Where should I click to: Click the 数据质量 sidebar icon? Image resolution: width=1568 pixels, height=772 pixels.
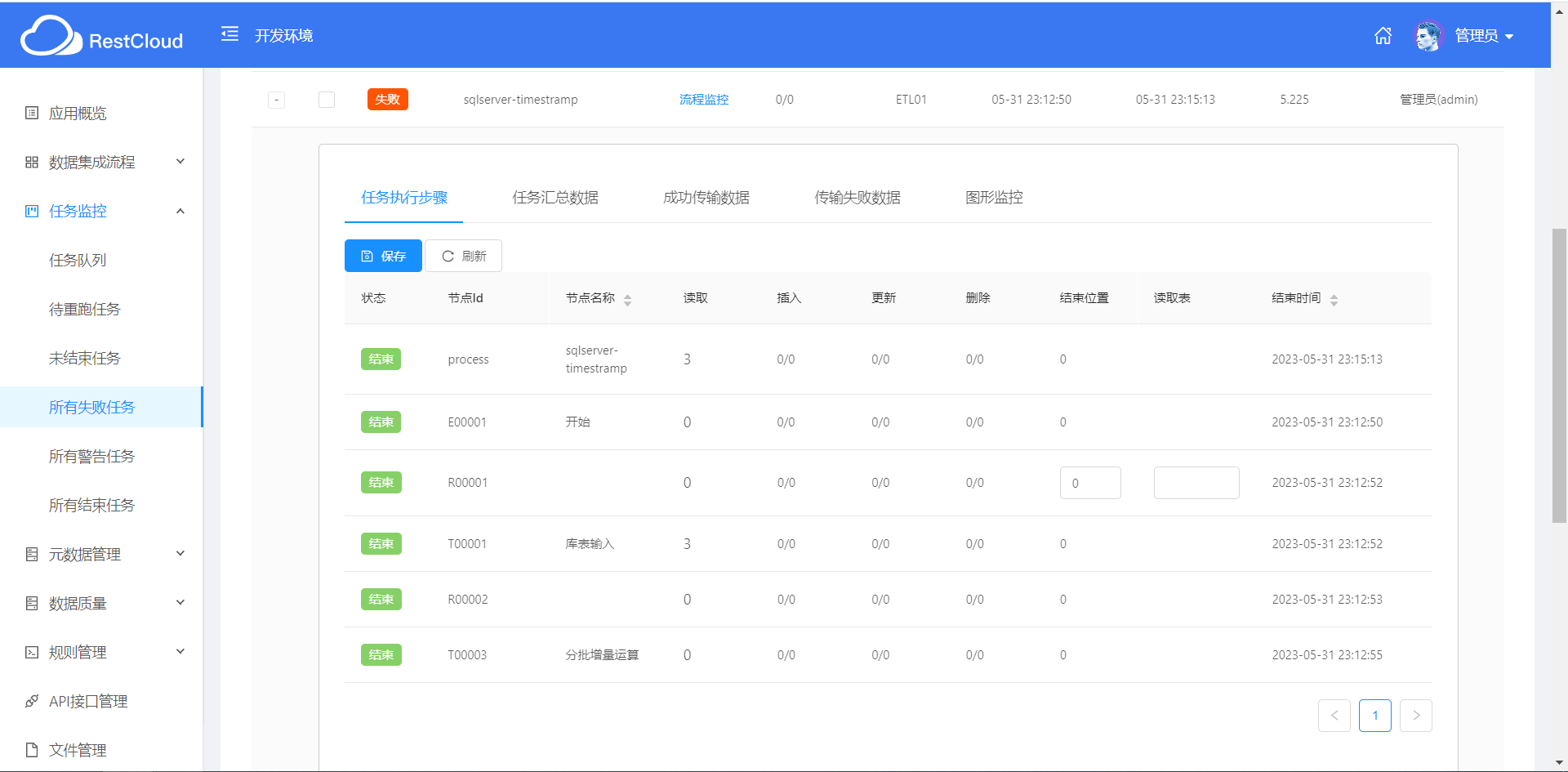pyautogui.click(x=32, y=603)
